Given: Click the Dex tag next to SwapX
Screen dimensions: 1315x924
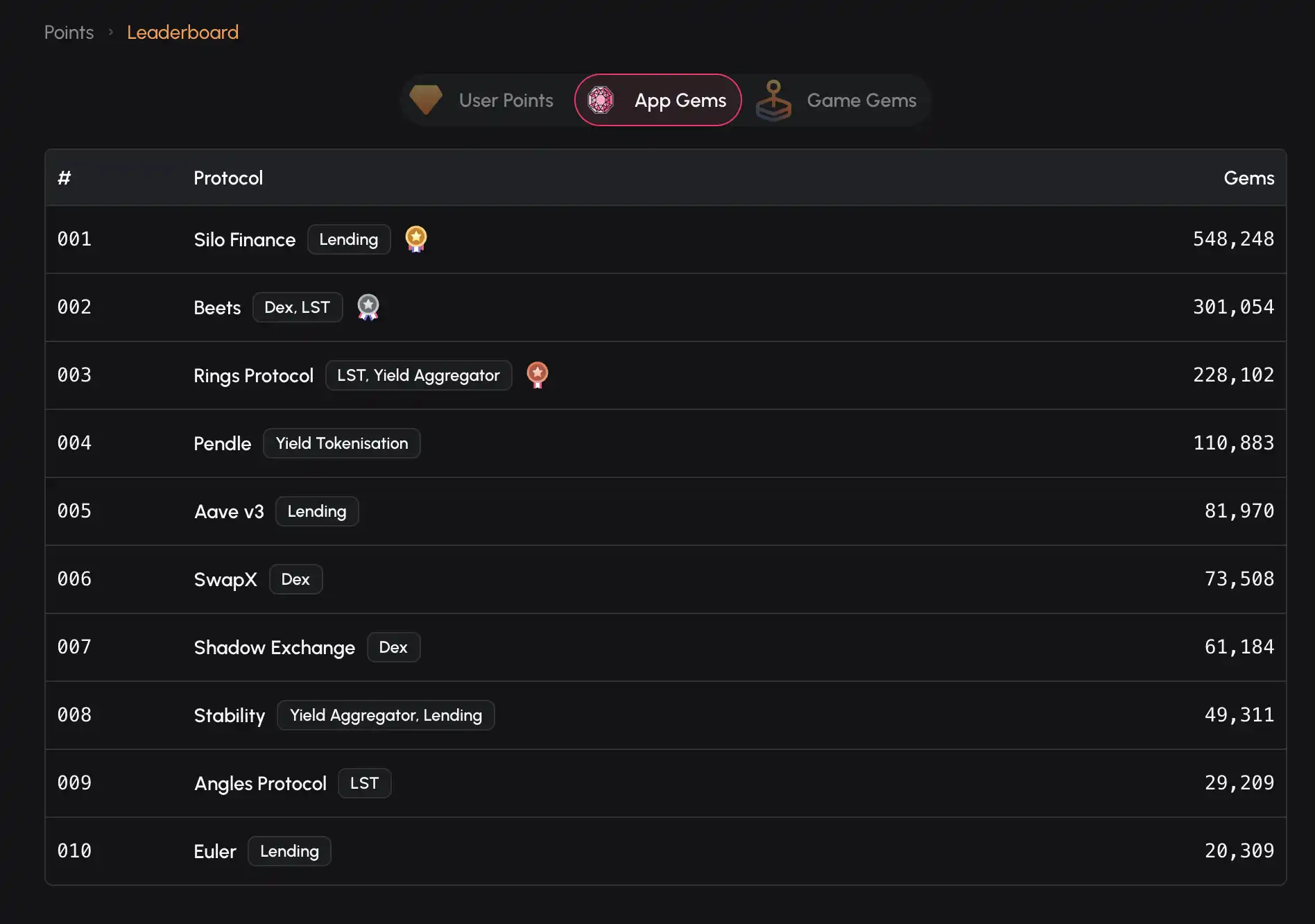Looking at the screenshot, I should pos(295,580).
